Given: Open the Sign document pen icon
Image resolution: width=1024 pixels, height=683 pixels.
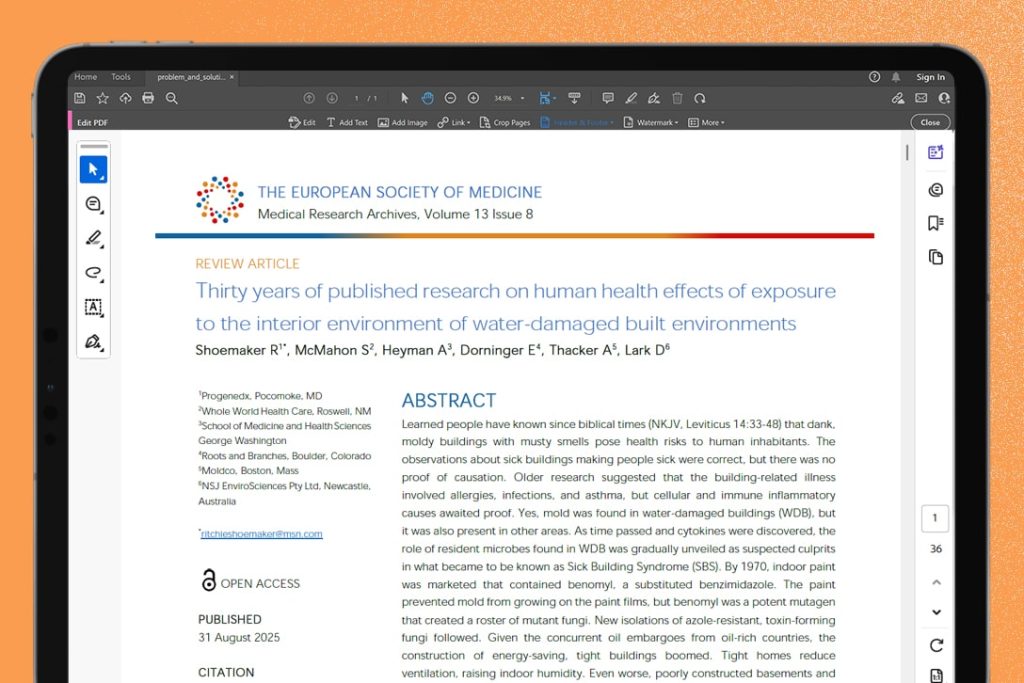Looking at the screenshot, I should click(654, 98).
